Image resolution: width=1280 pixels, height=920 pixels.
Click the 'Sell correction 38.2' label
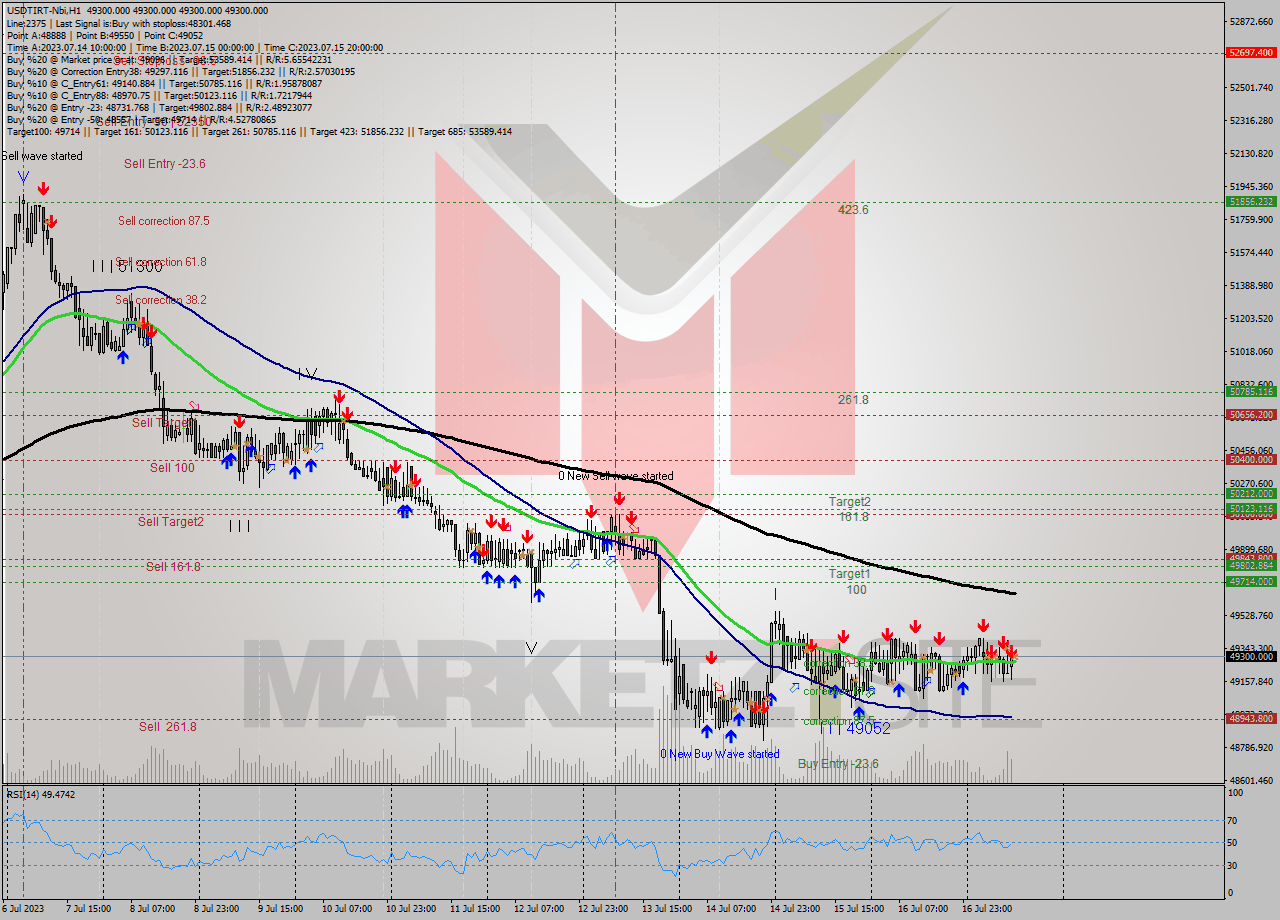pos(161,300)
